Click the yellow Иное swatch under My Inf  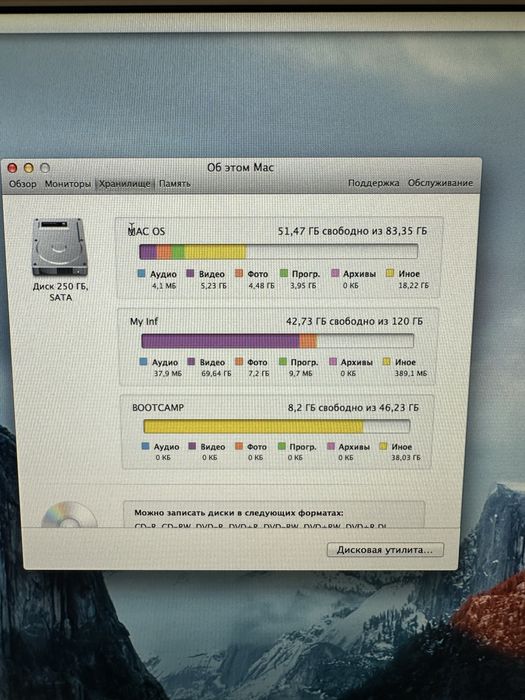387,362
